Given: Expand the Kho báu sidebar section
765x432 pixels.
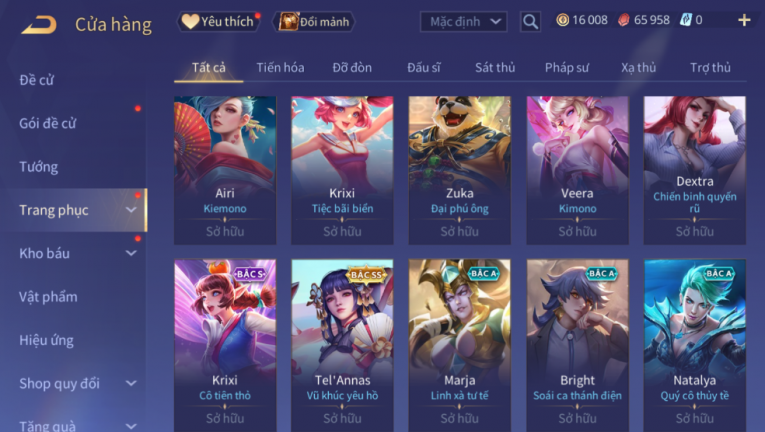Looking at the screenshot, I should (131, 253).
